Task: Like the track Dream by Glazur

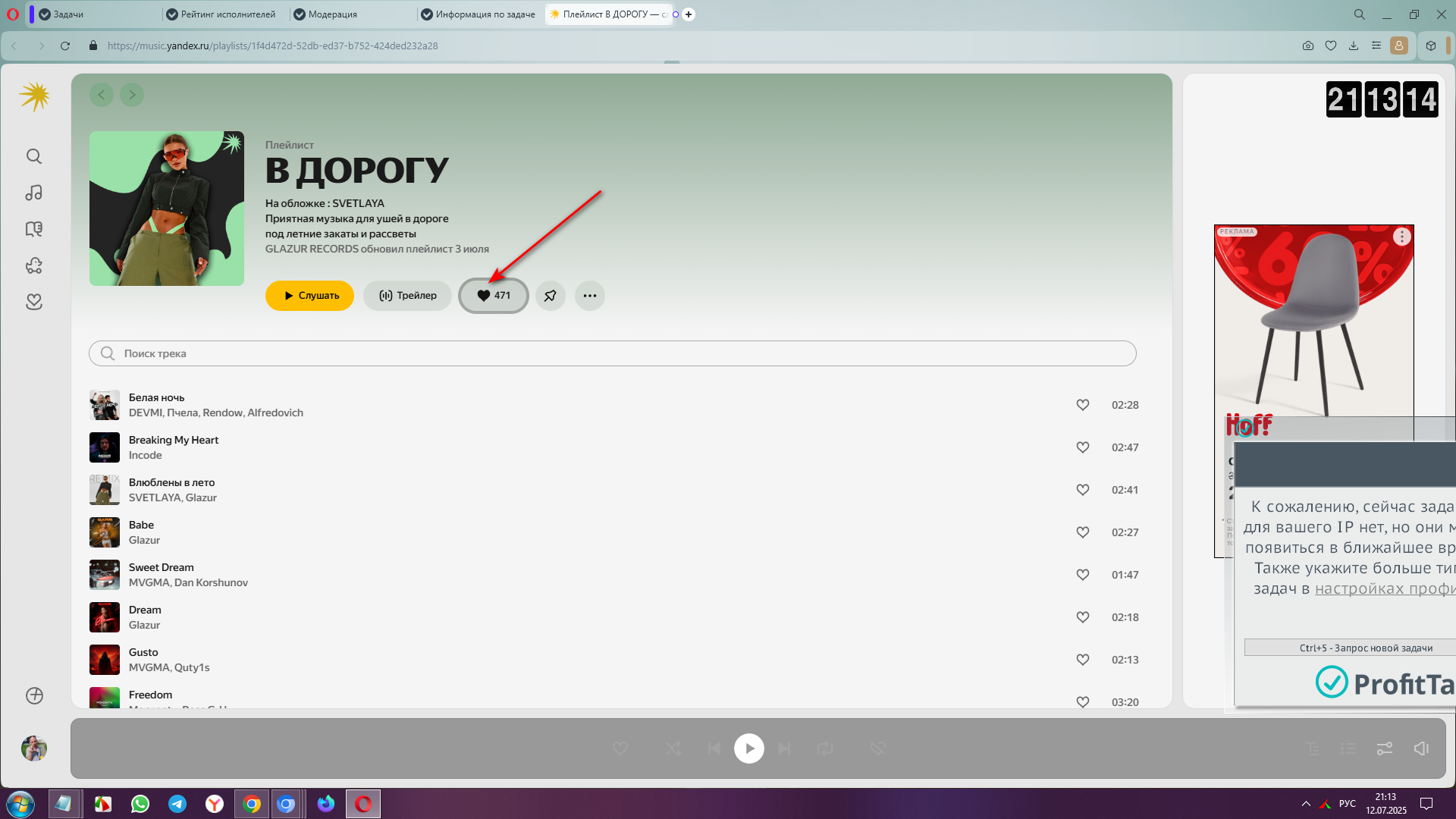Action: [x=1083, y=617]
